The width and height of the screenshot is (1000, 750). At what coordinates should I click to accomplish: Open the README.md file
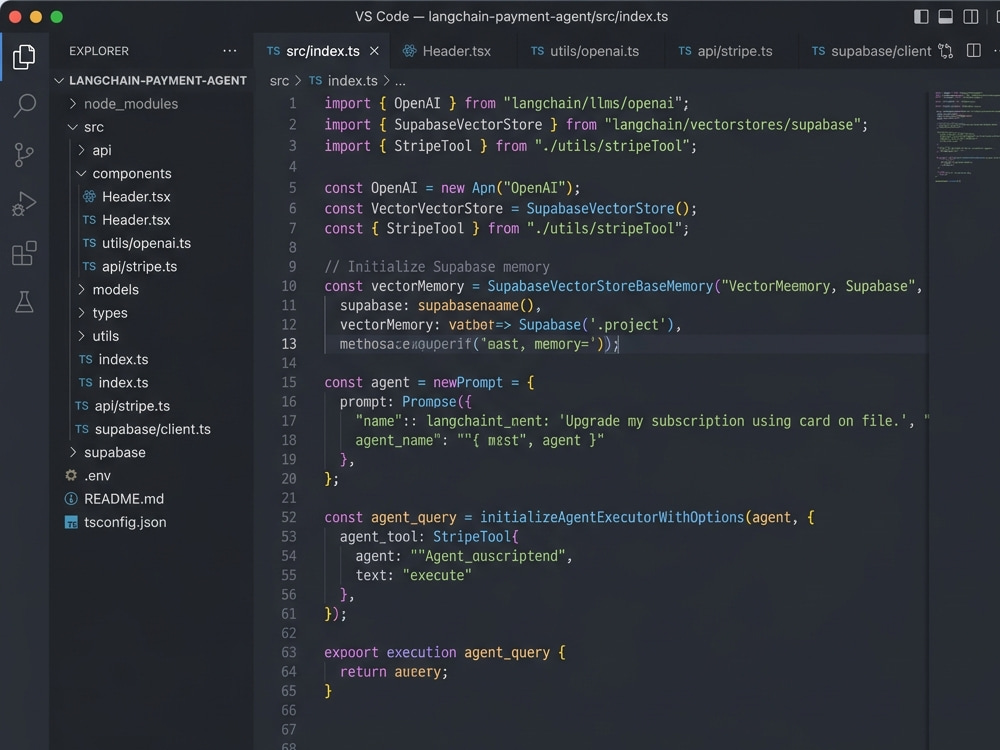[x=124, y=499]
